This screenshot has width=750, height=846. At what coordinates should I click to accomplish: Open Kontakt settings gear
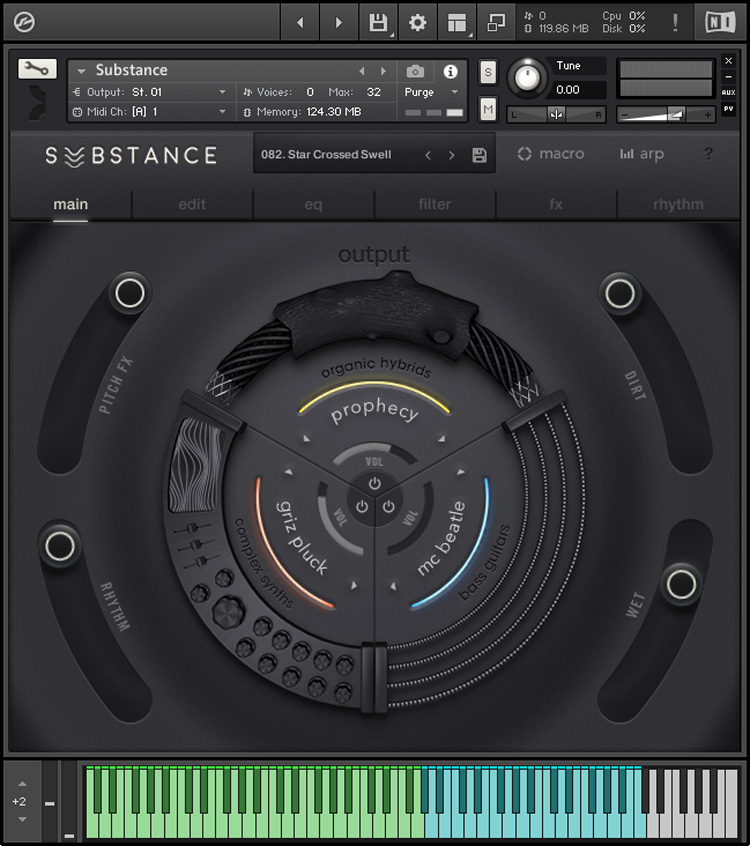[x=417, y=22]
